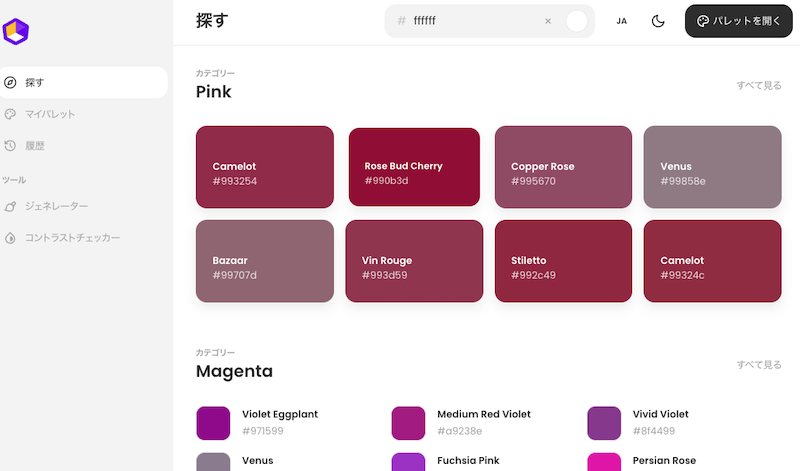Viewport: 800px width, 471px height.
Task: Open すべて見る for the Pink category
Action: [x=759, y=86]
